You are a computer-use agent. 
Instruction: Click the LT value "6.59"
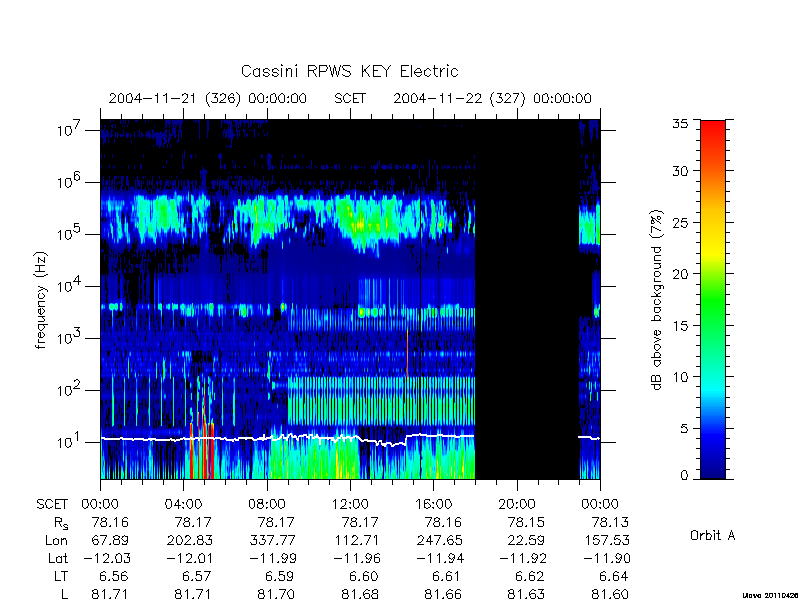[x=281, y=576]
